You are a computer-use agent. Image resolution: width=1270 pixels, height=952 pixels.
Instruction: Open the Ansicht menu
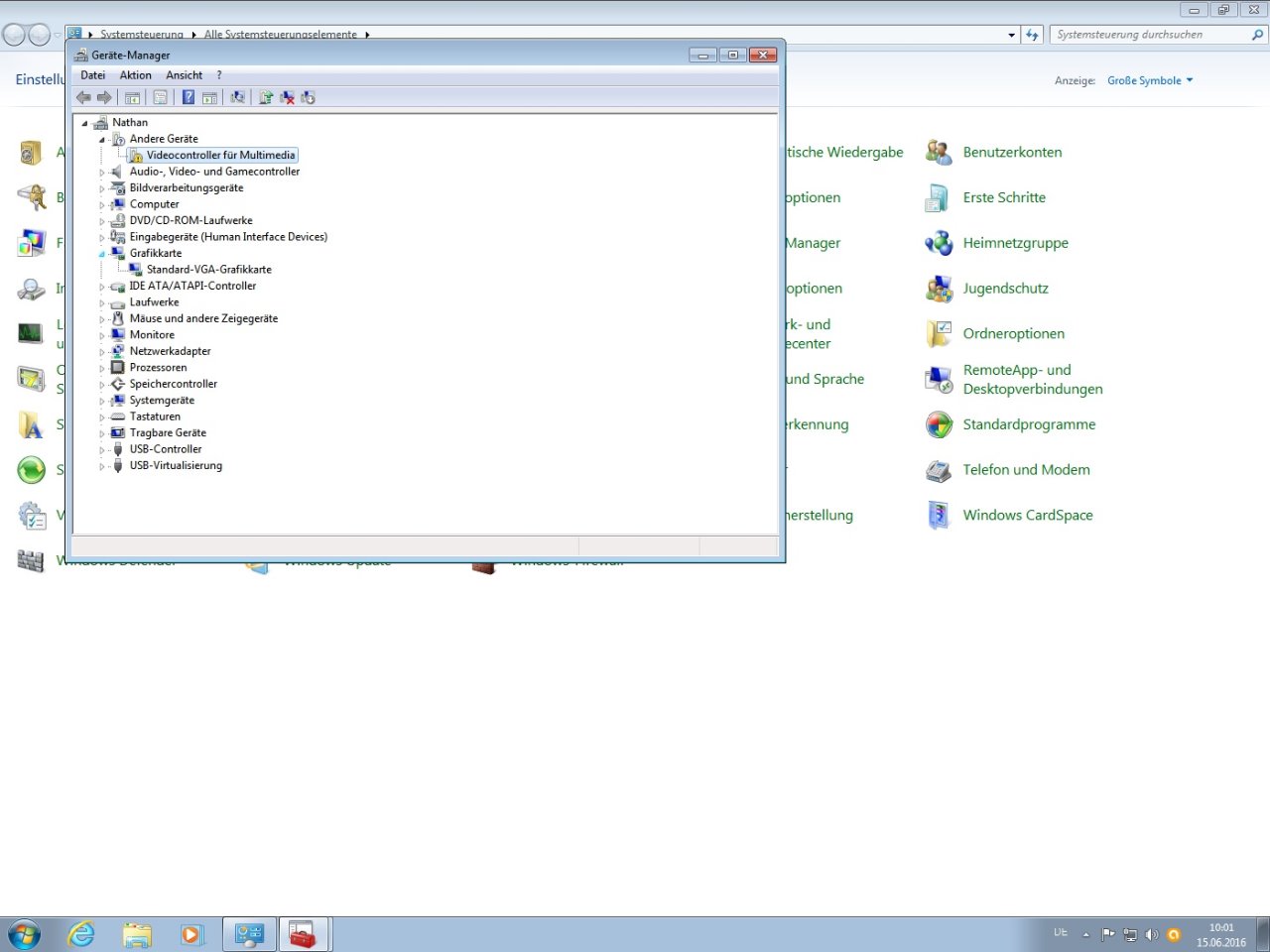pyautogui.click(x=184, y=75)
